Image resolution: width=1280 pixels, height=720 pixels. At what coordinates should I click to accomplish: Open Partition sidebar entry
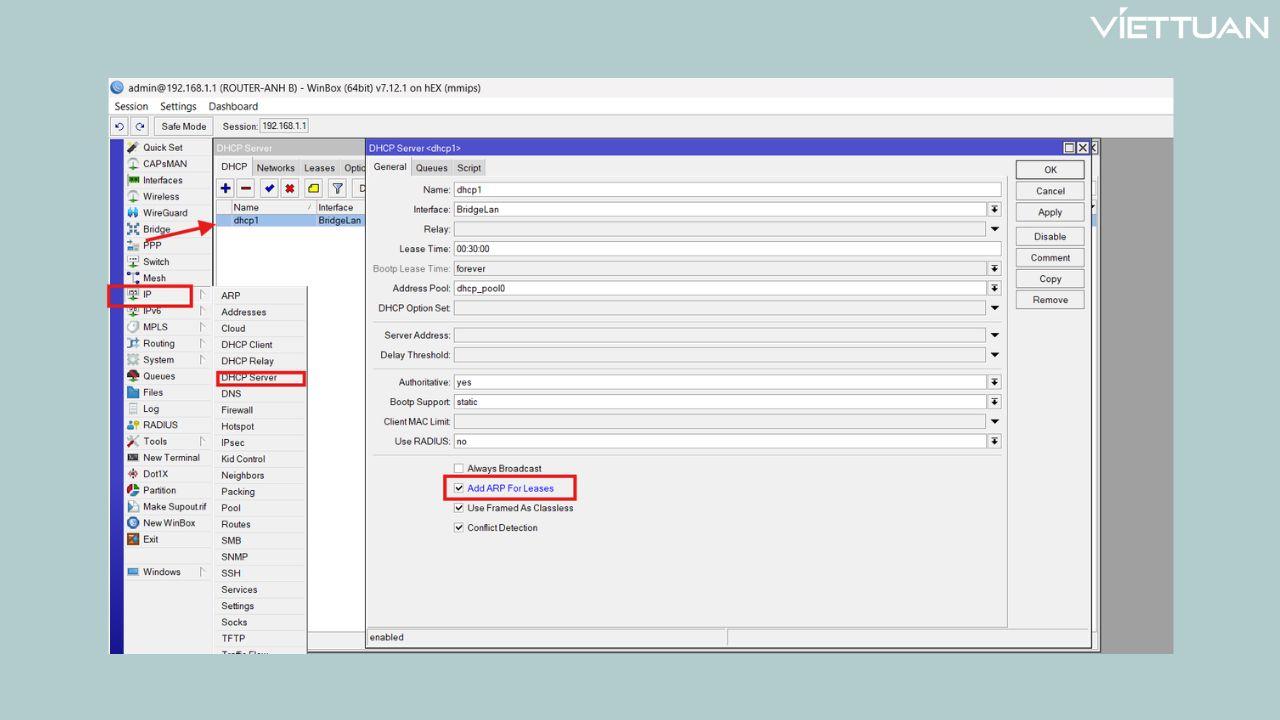pos(159,490)
